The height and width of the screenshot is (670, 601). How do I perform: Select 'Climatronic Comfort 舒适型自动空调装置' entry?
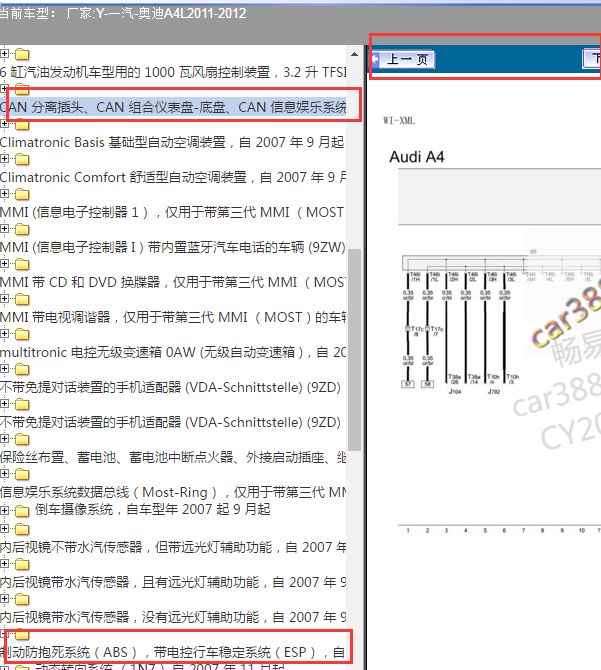[x=173, y=177]
